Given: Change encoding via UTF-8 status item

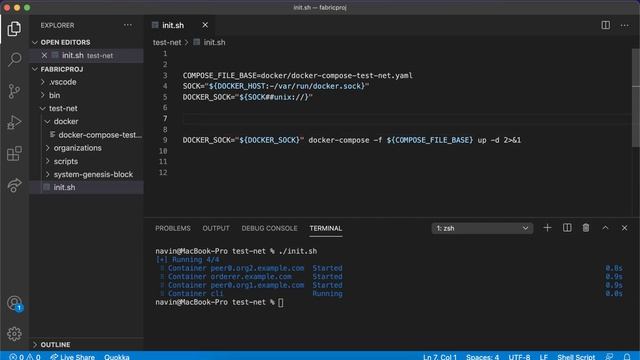Looking at the screenshot, I should [x=519, y=357].
